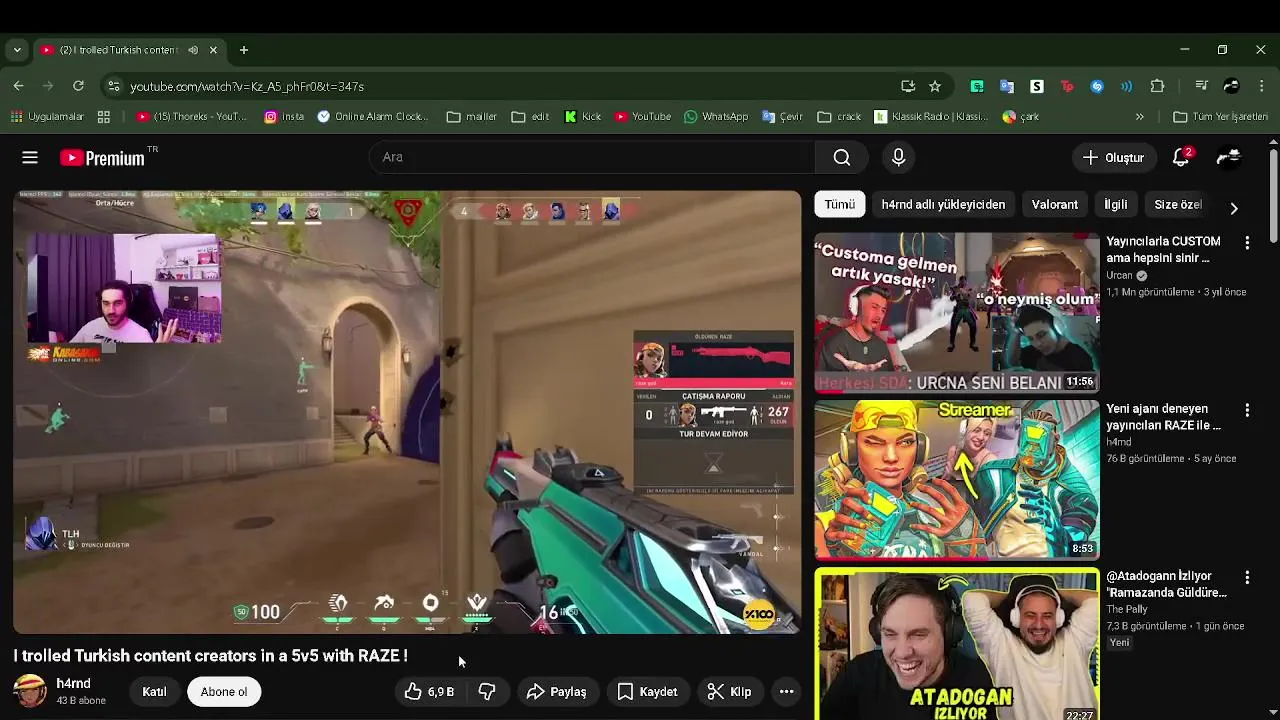Screen dimensions: 1280x720
Task: Show hidden bookmarks with double chevron
Action: [1139, 117]
